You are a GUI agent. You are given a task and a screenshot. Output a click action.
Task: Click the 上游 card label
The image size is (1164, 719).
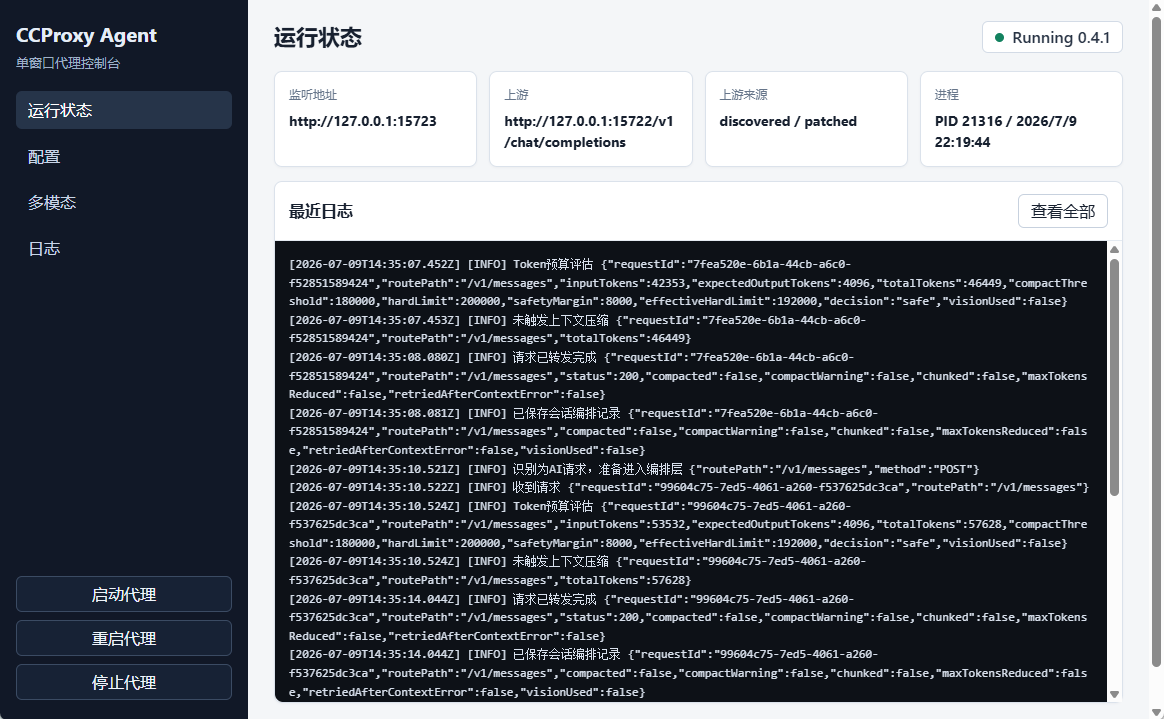[x=516, y=95]
